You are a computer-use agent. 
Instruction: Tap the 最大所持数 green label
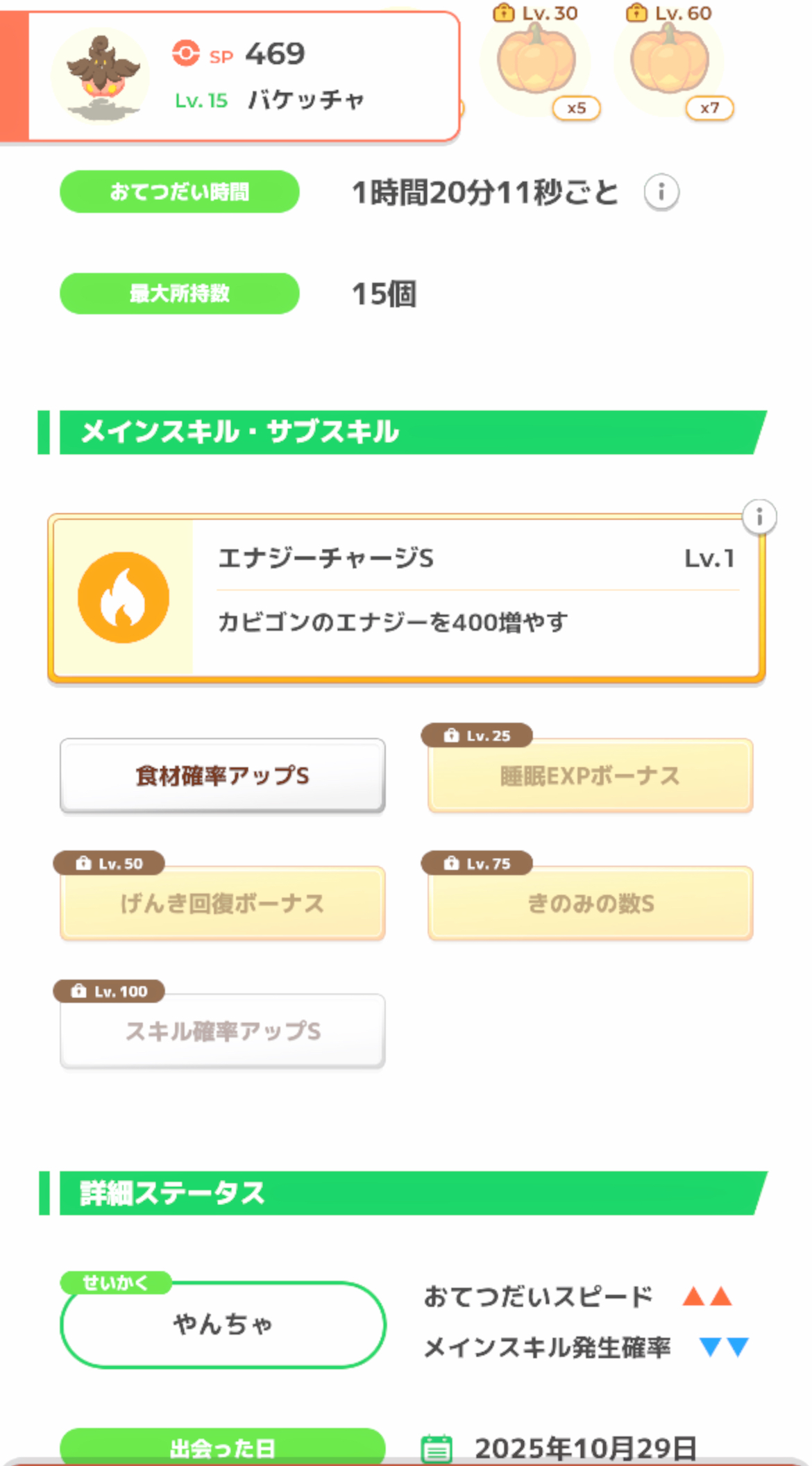(x=179, y=294)
